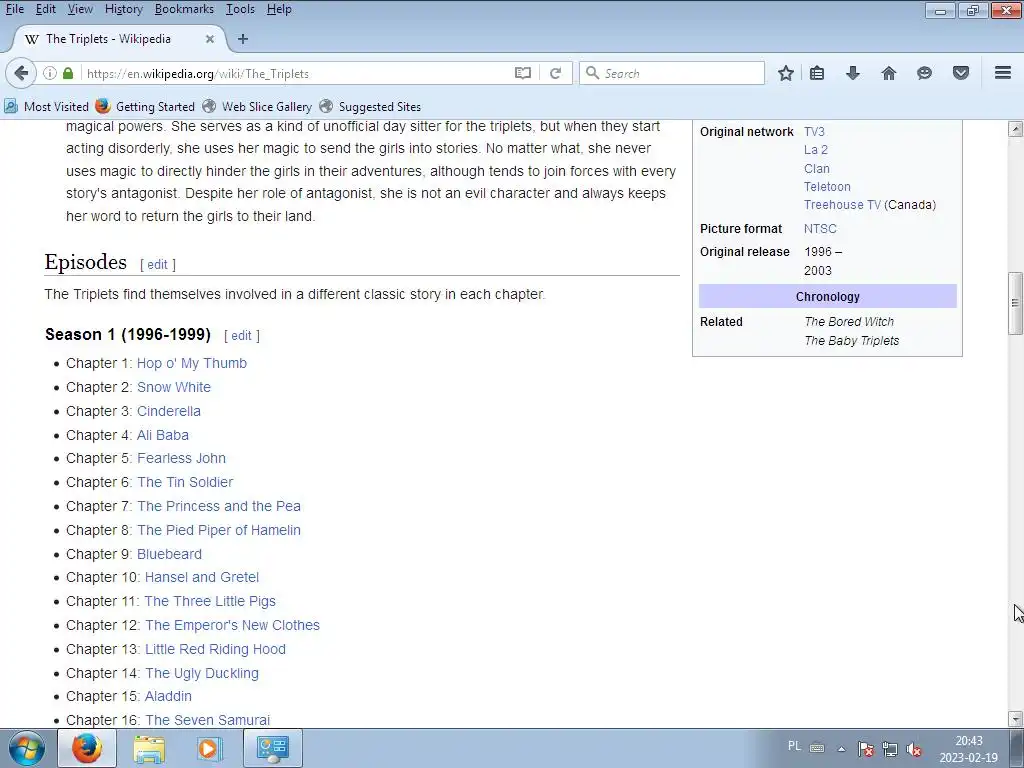Click the vertical scrollbar thumb

pyautogui.click(x=1016, y=302)
